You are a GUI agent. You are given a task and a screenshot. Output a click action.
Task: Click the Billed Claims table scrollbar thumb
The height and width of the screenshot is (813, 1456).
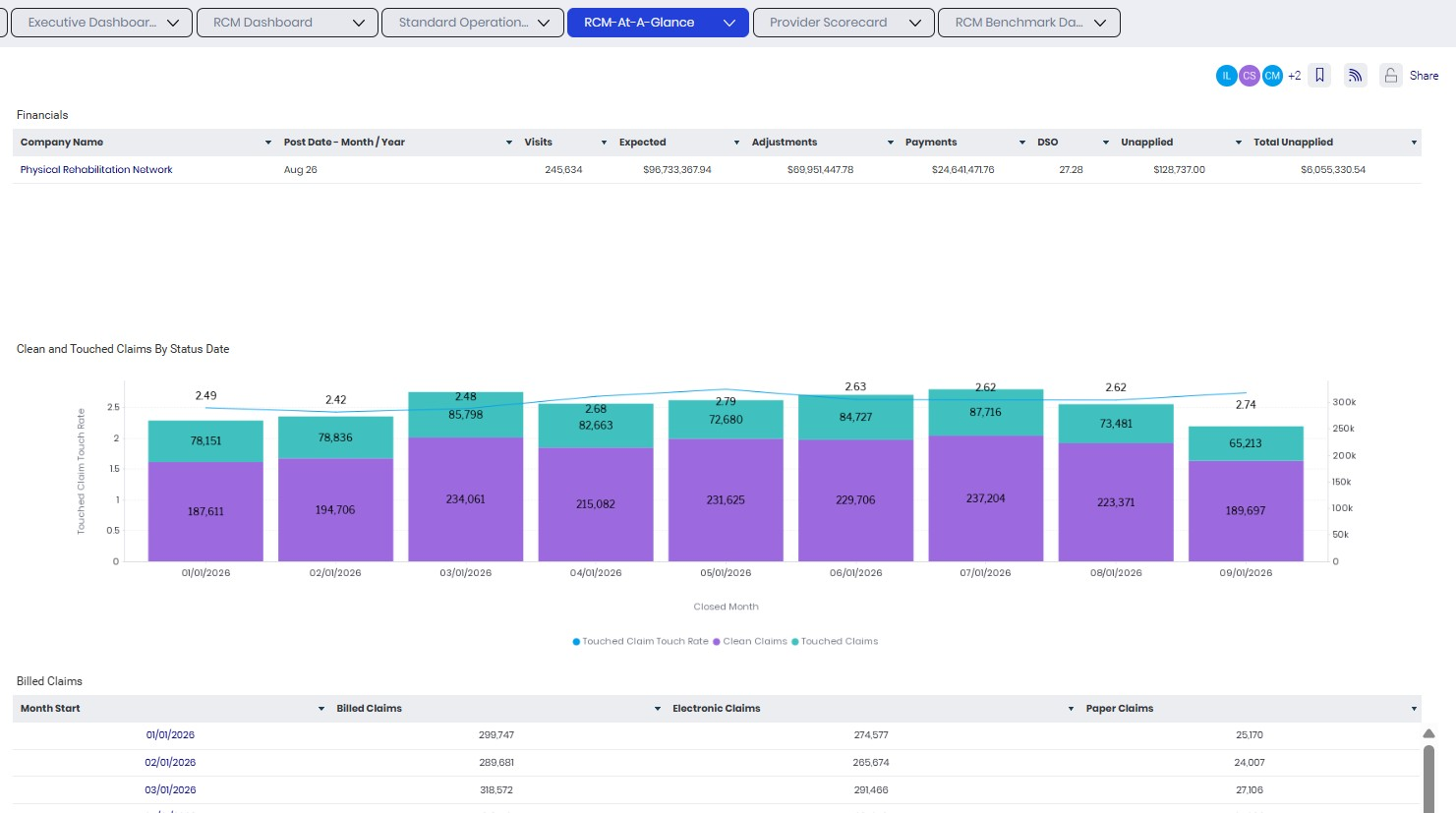pos(1428,779)
